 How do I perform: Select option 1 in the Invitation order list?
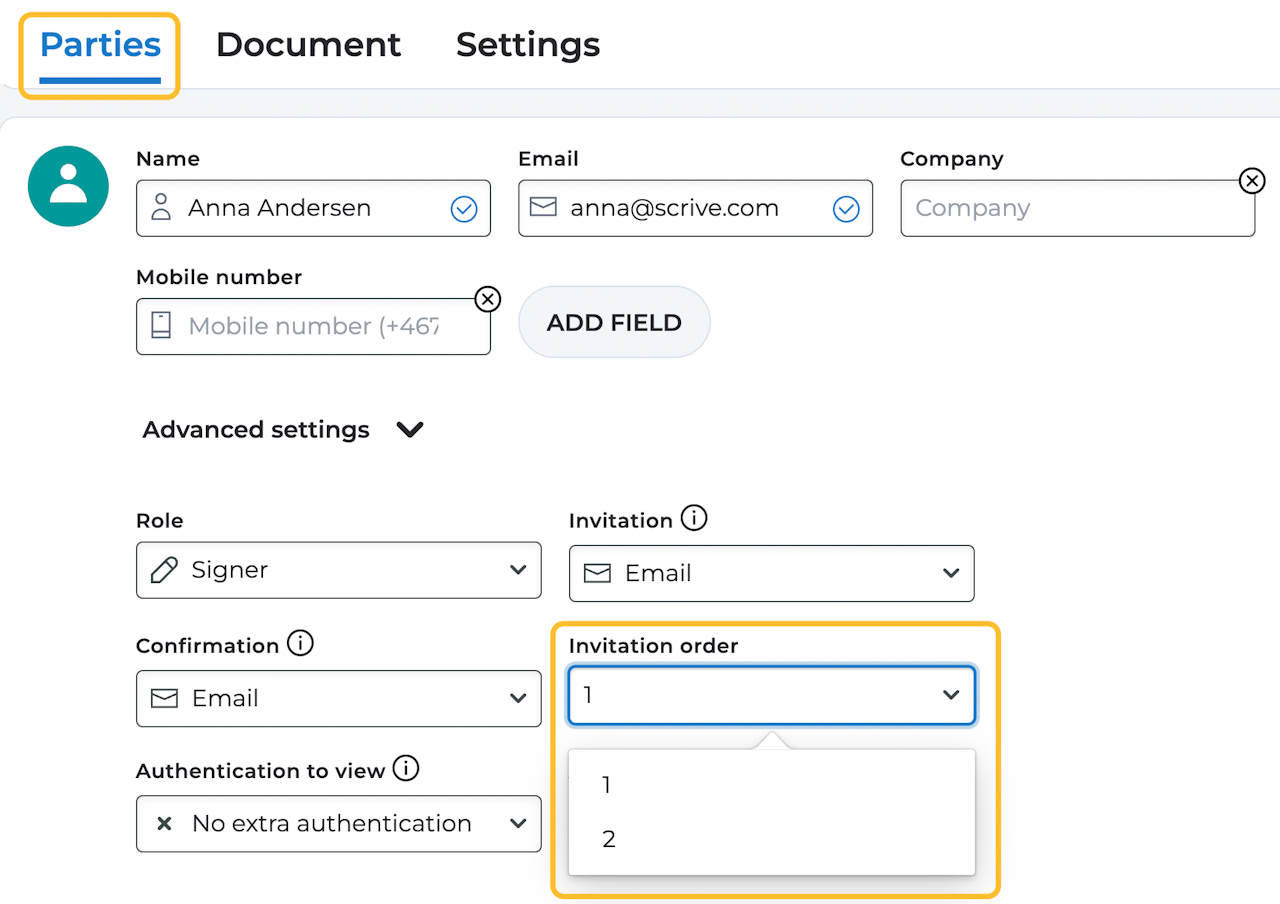(x=607, y=785)
